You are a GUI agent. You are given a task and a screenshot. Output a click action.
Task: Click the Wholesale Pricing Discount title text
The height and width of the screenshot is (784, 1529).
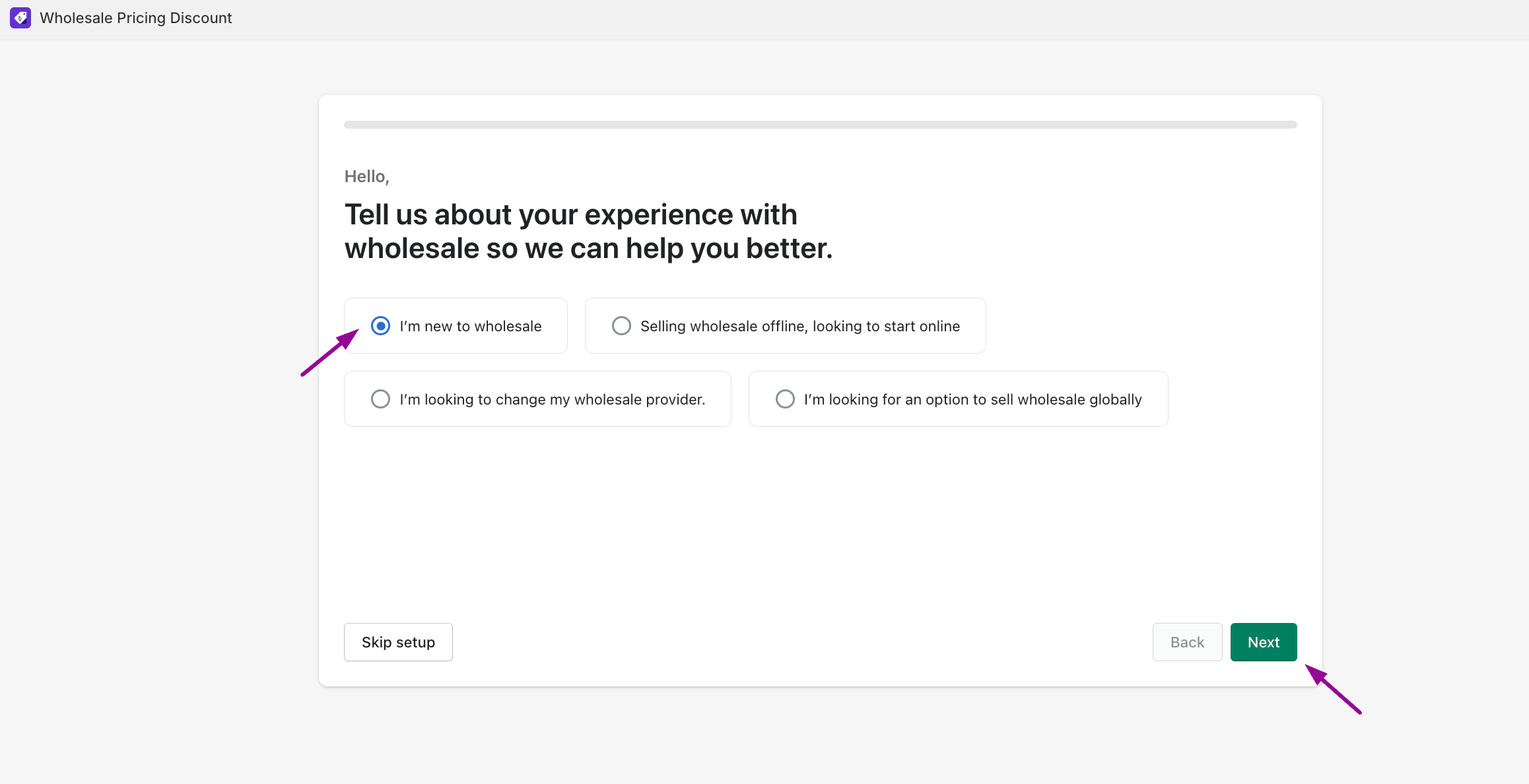[136, 18]
